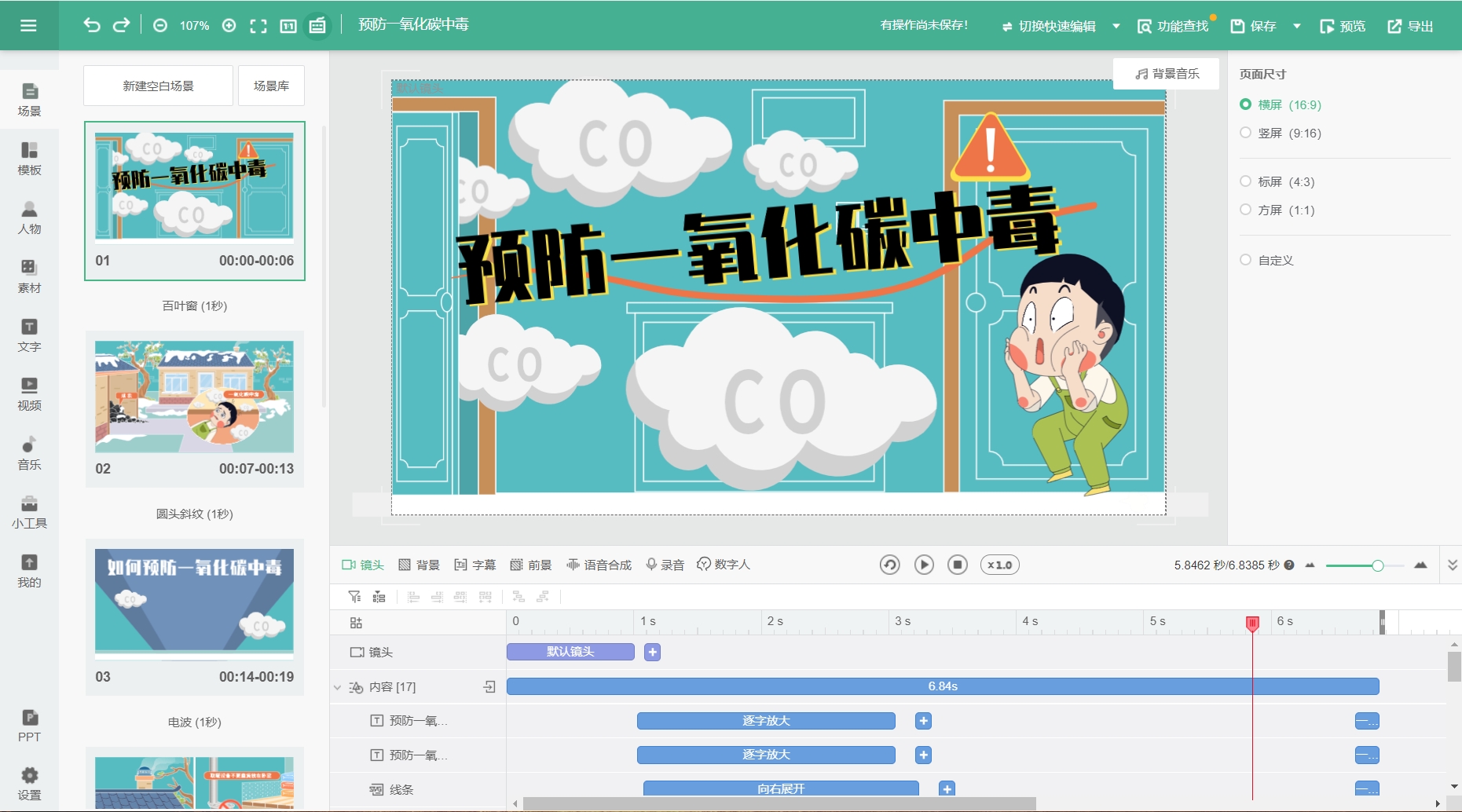Open the 录音 tab
This screenshot has width=1462, height=812.
point(665,565)
